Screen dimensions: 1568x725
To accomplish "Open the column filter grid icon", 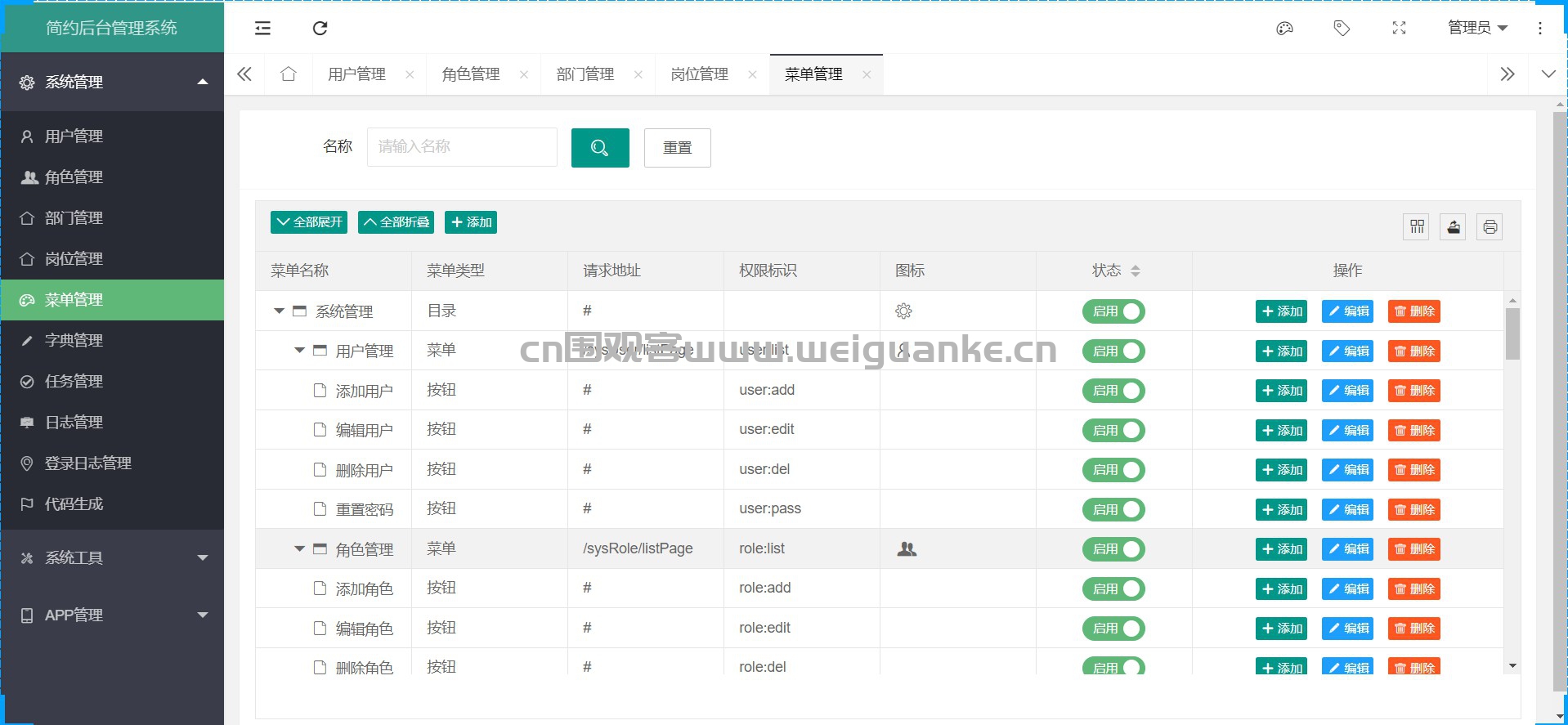I will point(1417,226).
